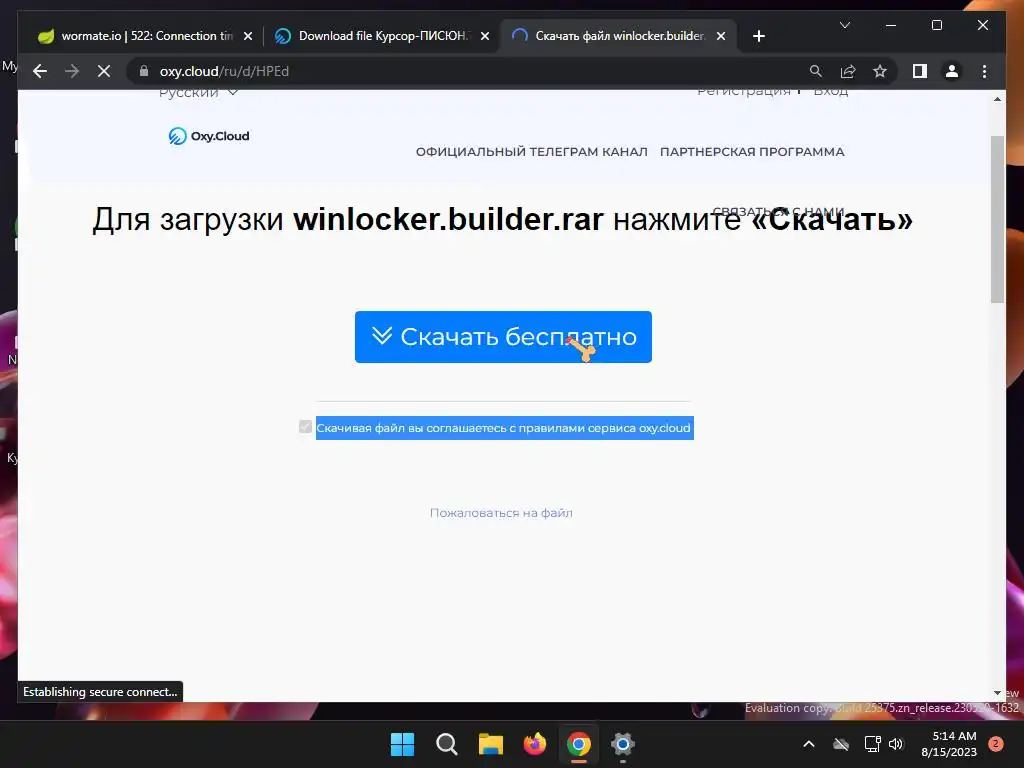The width and height of the screenshot is (1024, 768).
Task: Open Chrome's three-dot menu
Action: 984,71
